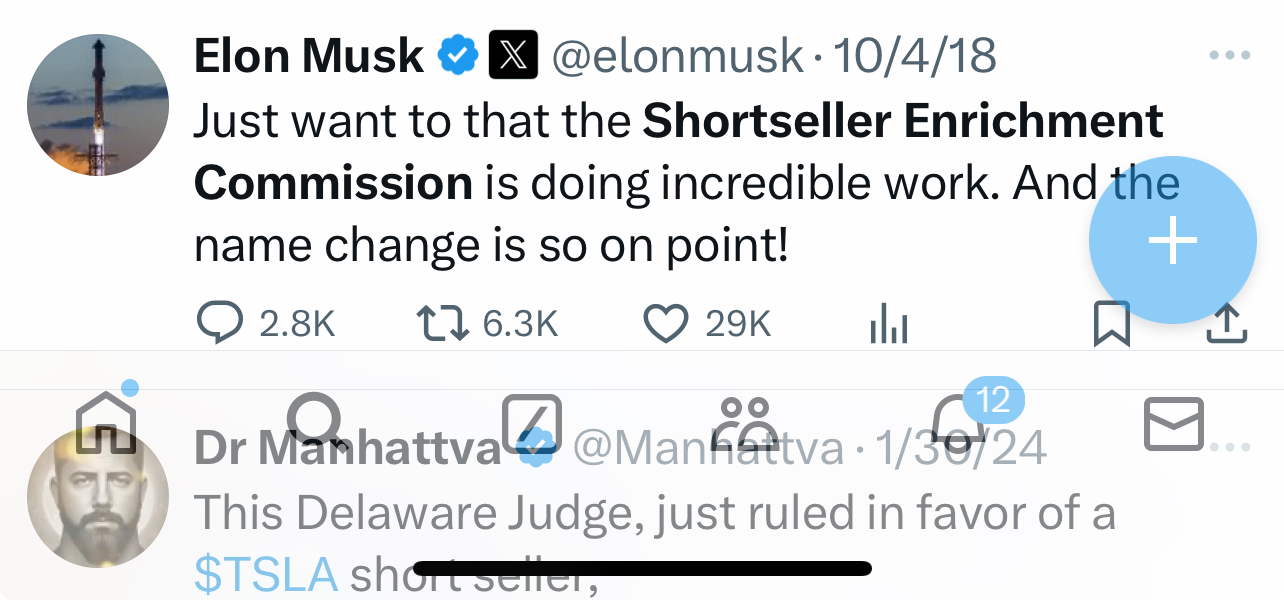Open the Messages envelope tab
Image resolution: width=1284 pixels, height=600 pixels.
[x=1174, y=424]
